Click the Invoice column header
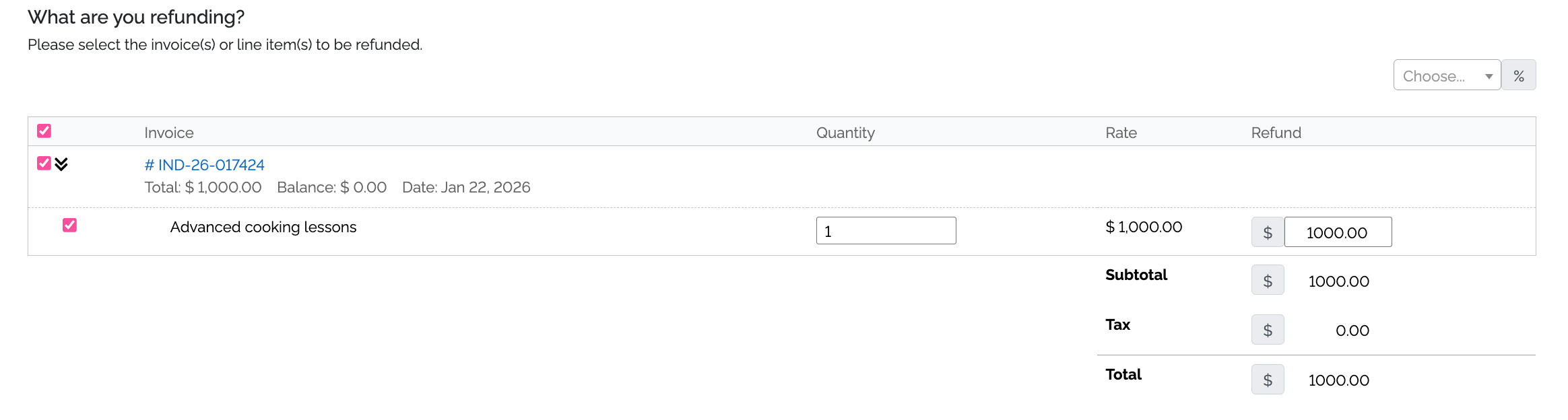 [x=169, y=133]
